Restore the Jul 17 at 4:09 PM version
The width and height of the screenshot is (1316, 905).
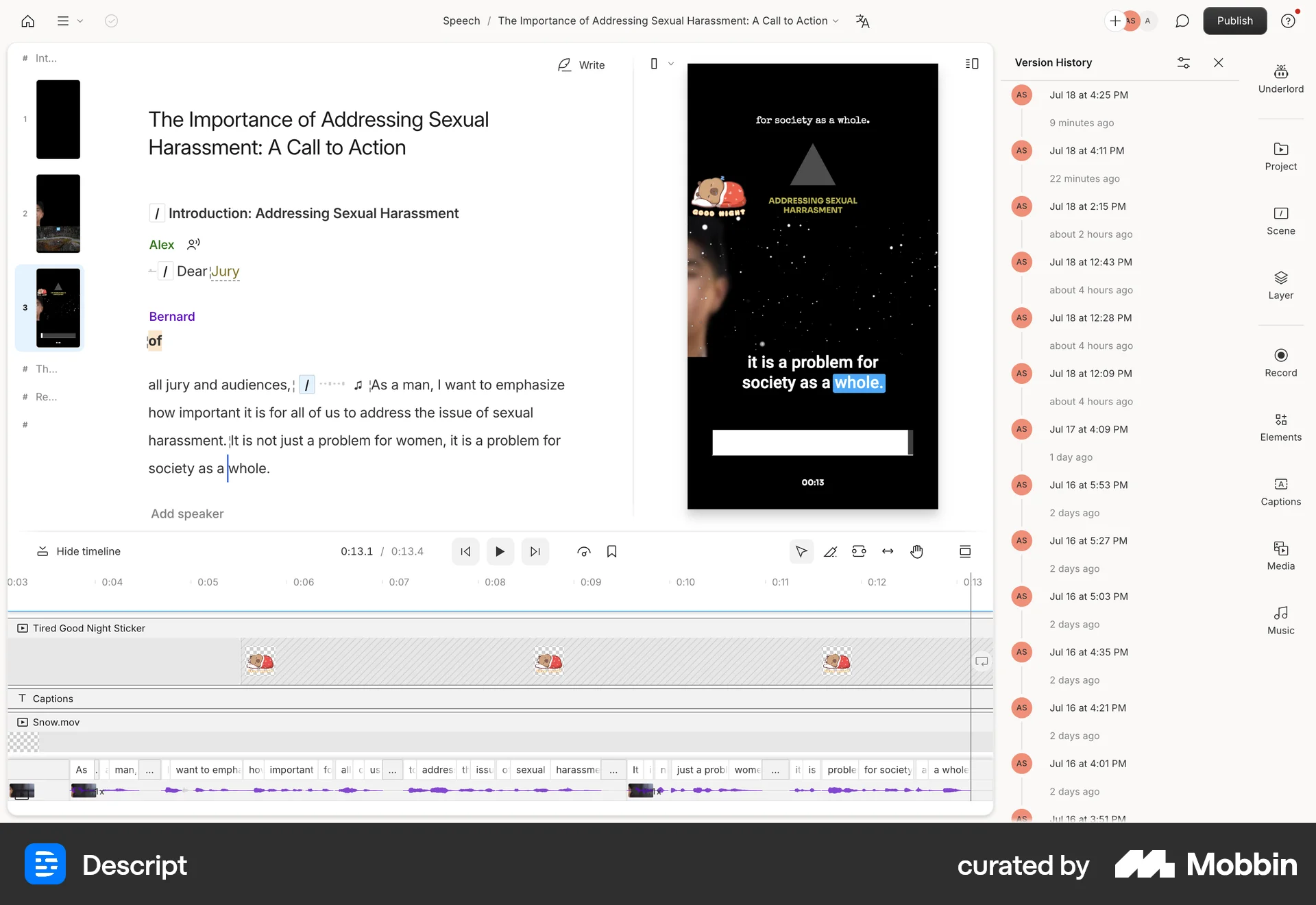pos(1088,429)
